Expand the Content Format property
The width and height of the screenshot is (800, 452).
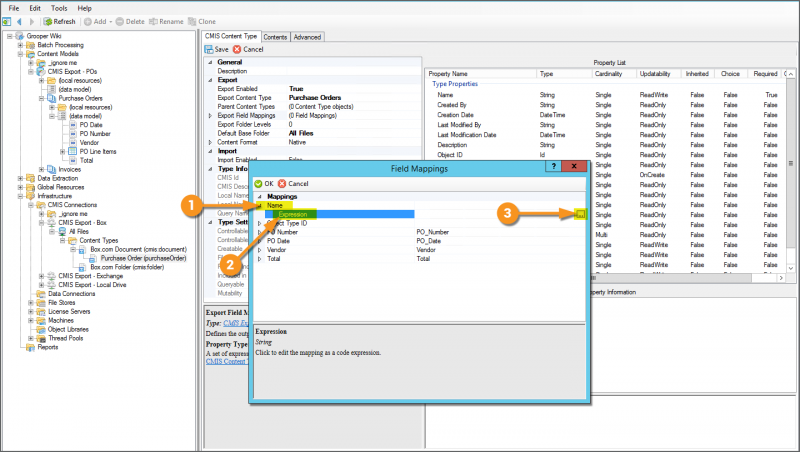pos(210,142)
